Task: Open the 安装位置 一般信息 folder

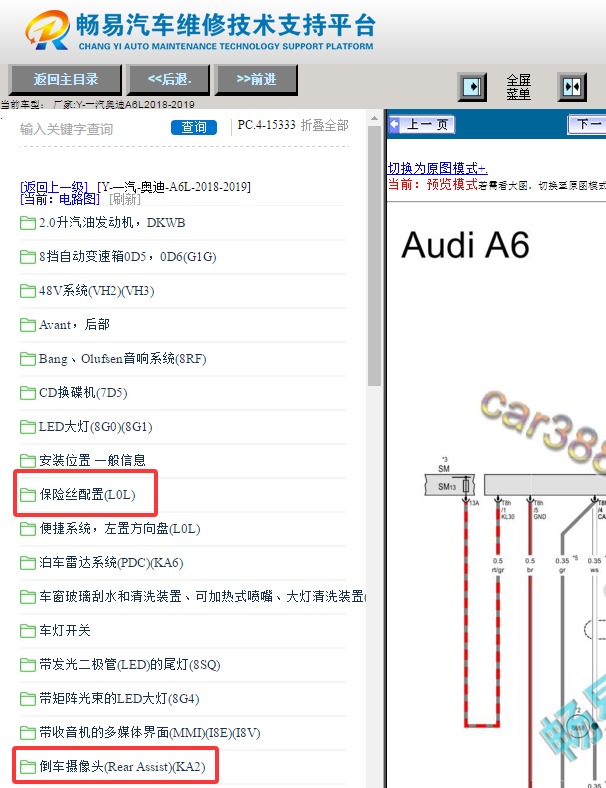Action: tap(92, 460)
